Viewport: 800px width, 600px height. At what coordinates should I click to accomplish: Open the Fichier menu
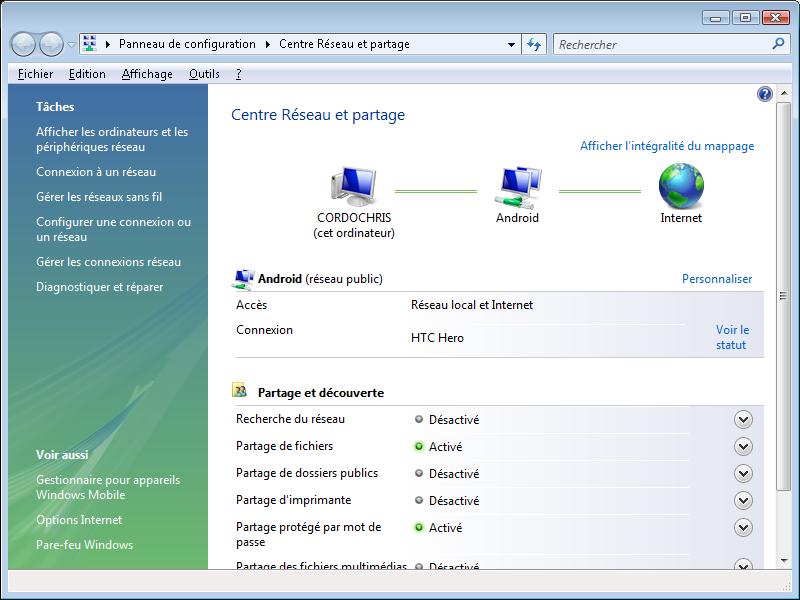coord(36,74)
